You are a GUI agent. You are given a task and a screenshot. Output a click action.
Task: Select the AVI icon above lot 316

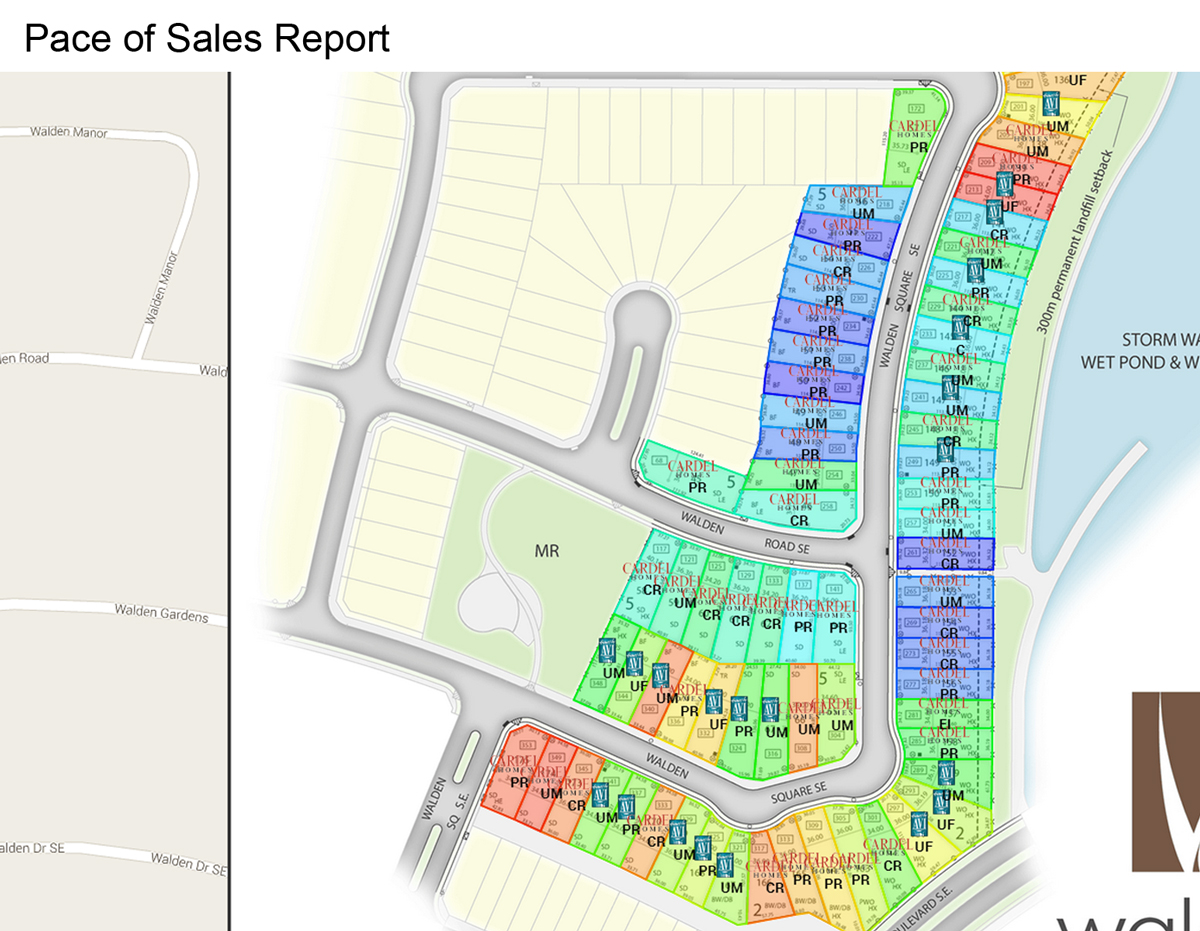pyautogui.click(x=771, y=711)
